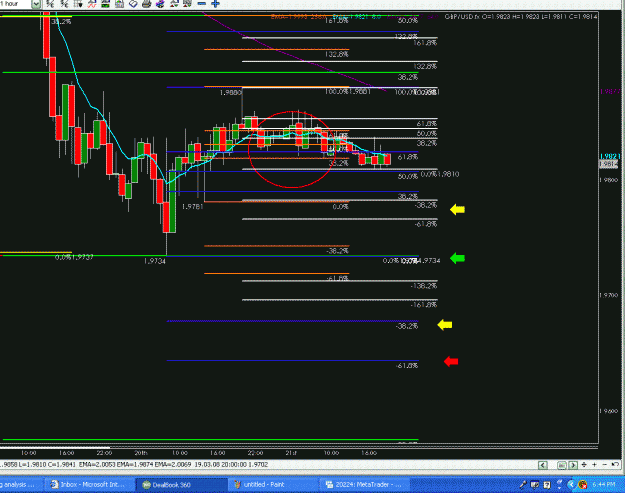Screen dimensions: 625x493
Task: Click the scroll-left arrow button at the chart bottom
Action: [x=542, y=465]
